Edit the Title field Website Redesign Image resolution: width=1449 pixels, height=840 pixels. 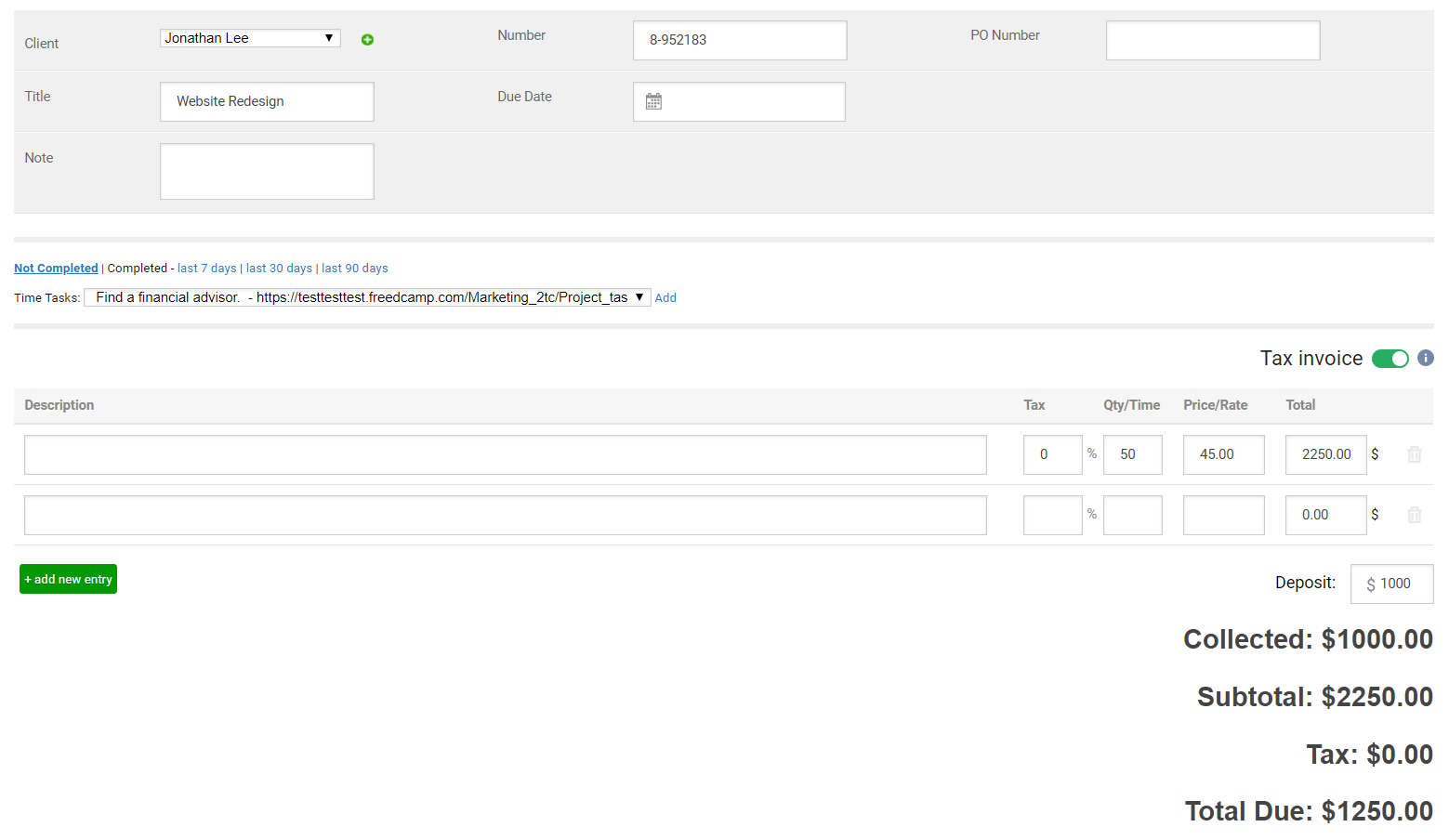pos(267,101)
